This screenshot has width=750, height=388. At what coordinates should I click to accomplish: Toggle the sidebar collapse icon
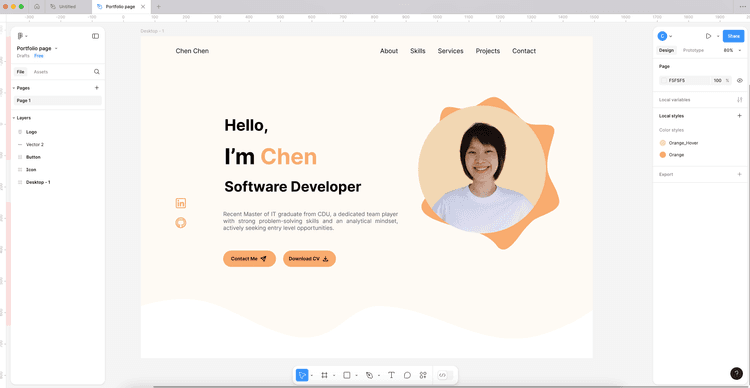(x=95, y=36)
